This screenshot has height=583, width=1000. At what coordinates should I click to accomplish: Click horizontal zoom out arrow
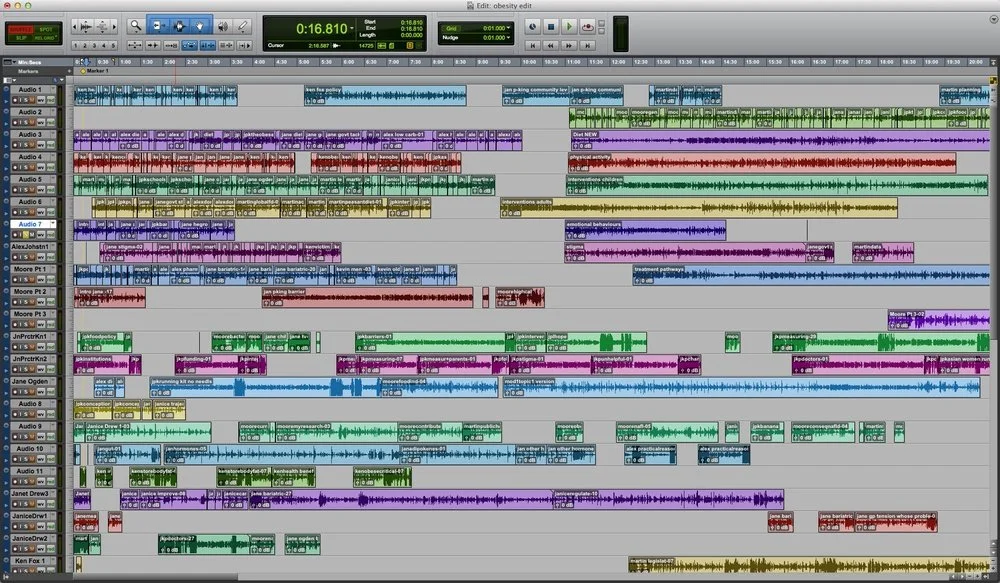pyautogui.click(x=74, y=26)
